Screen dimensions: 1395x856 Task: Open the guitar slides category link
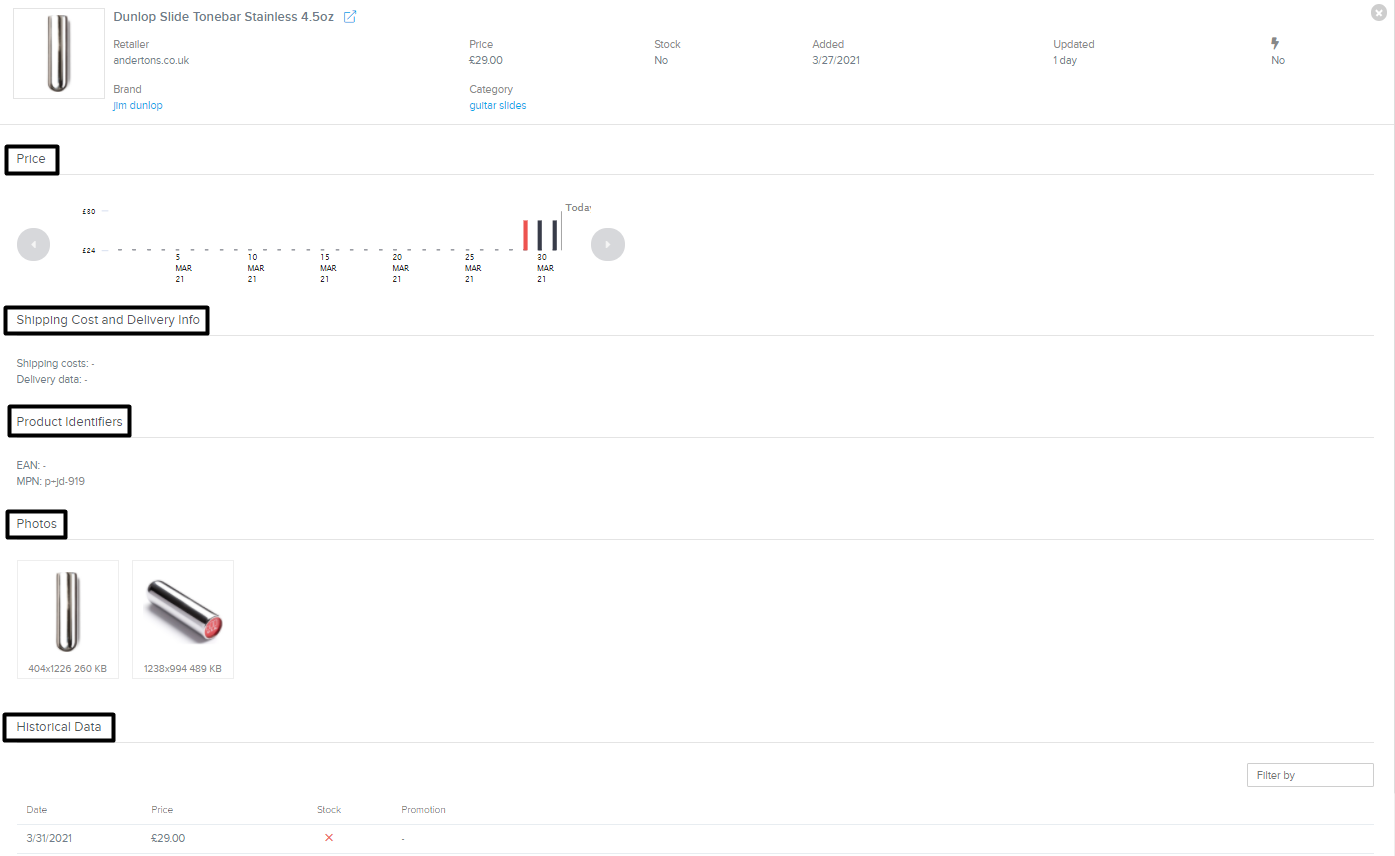(x=498, y=106)
